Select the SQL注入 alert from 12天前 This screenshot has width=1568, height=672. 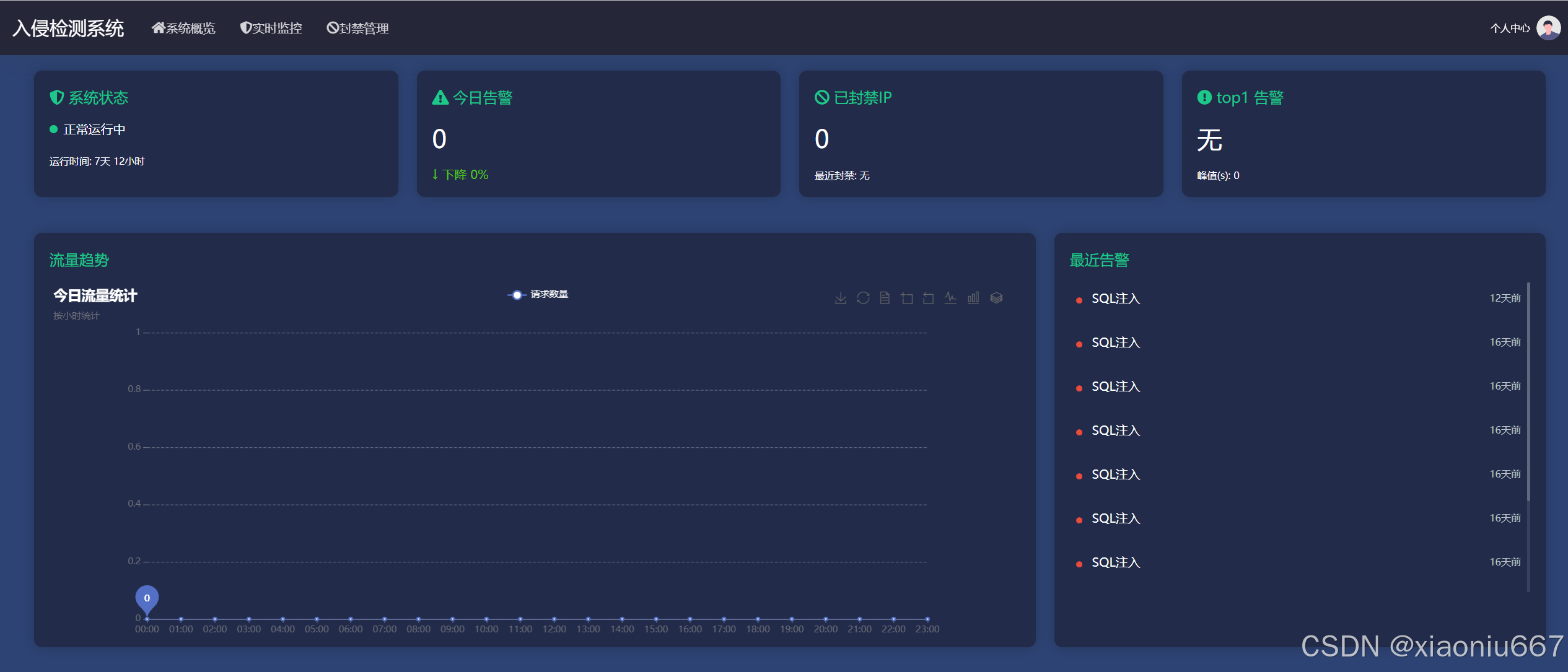[x=1115, y=299]
